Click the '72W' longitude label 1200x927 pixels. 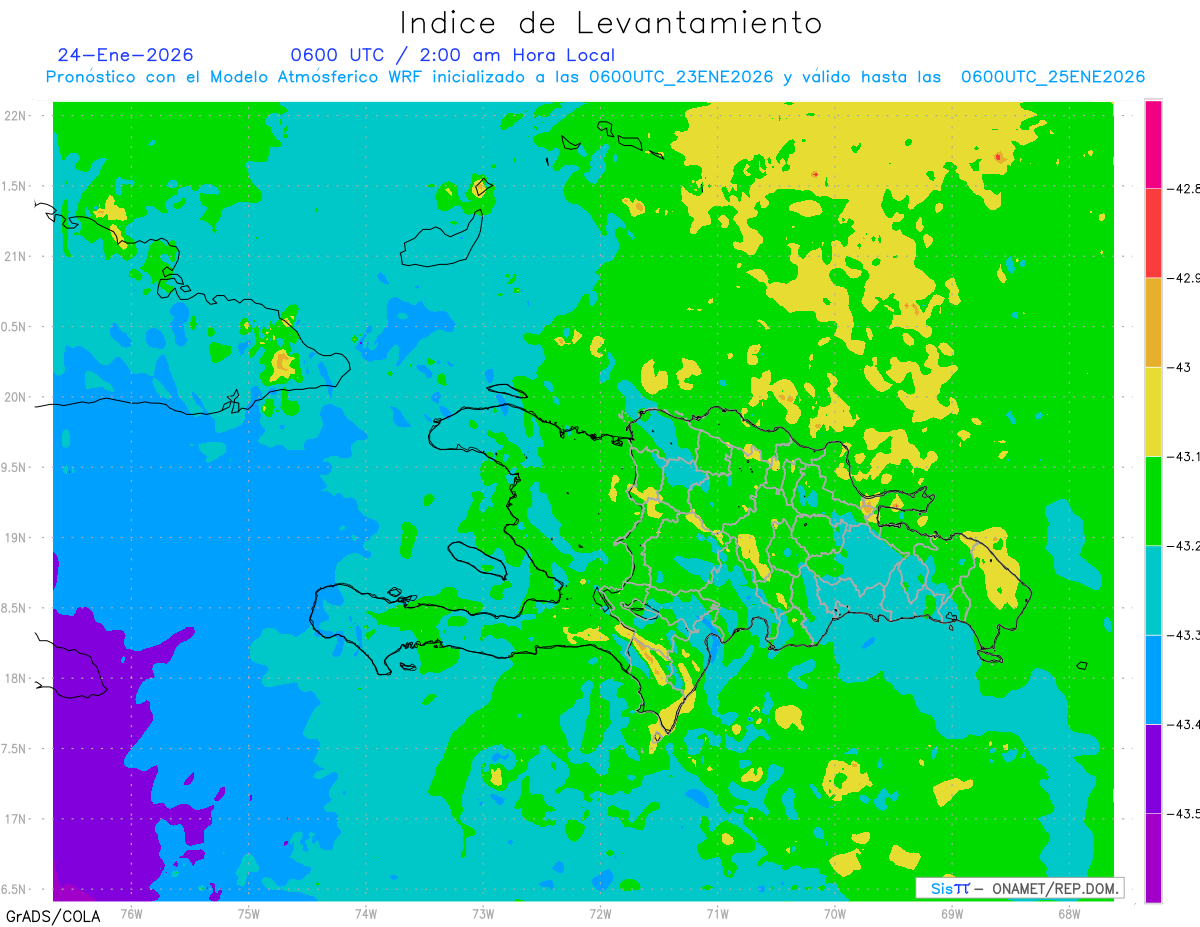click(600, 912)
